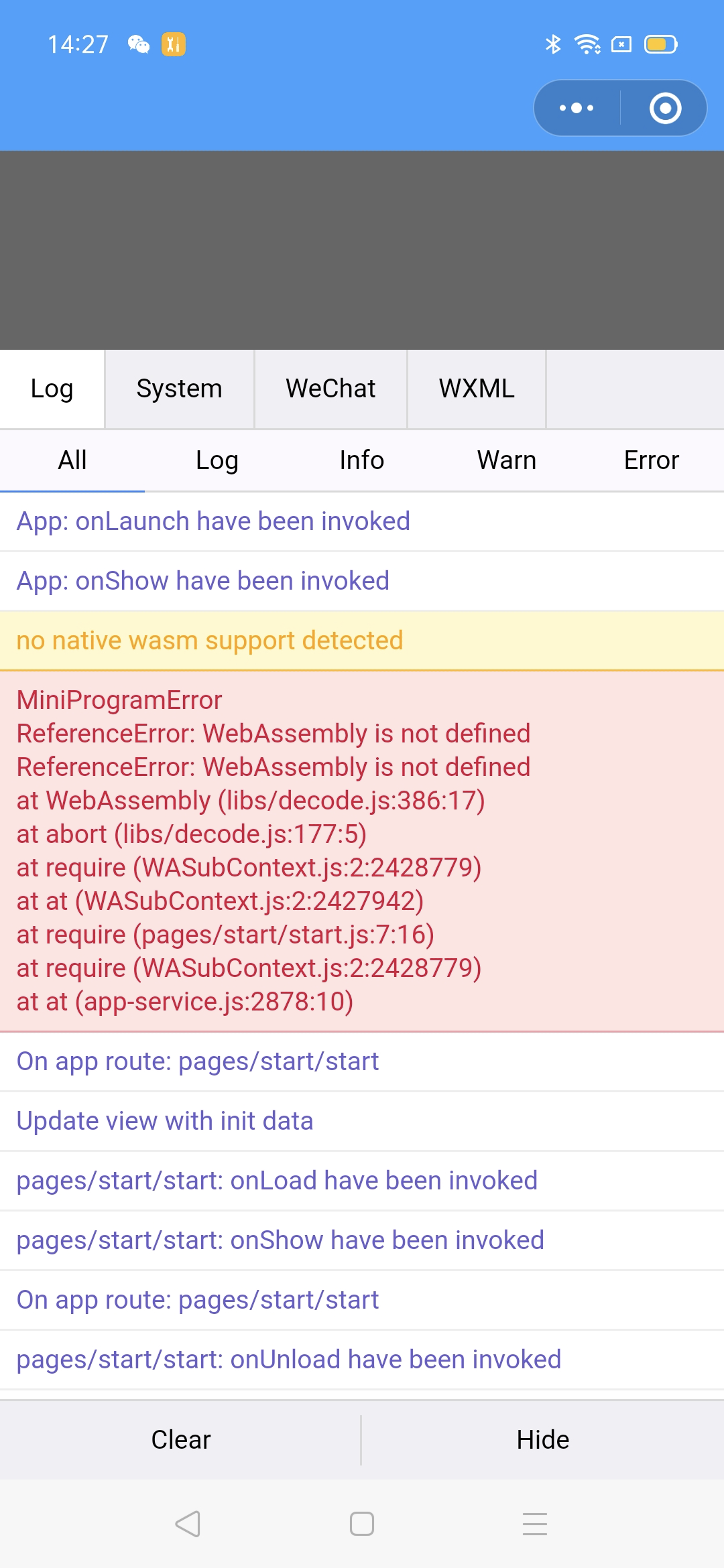Hide the vConsole panel
This screenshot has width=724, height=1568.
click(x=543, y=1439)
